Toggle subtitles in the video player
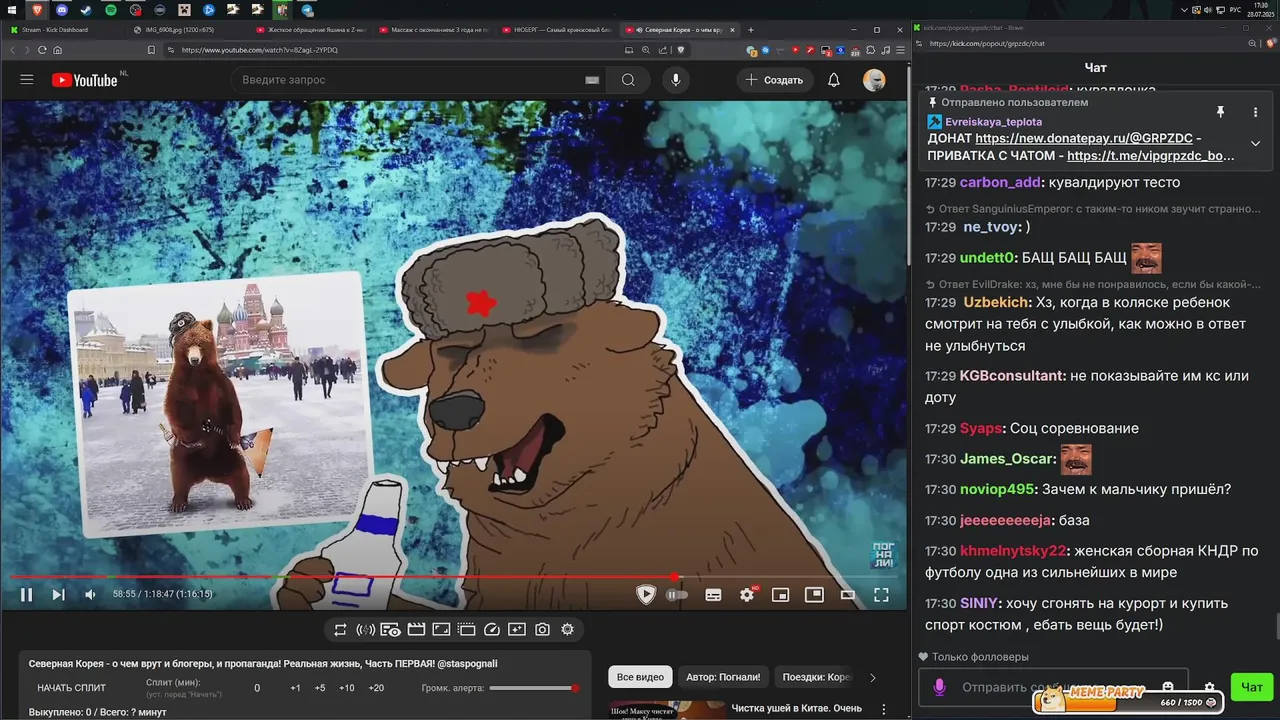This screenshot has width=1280, height=720. (713, 595)
